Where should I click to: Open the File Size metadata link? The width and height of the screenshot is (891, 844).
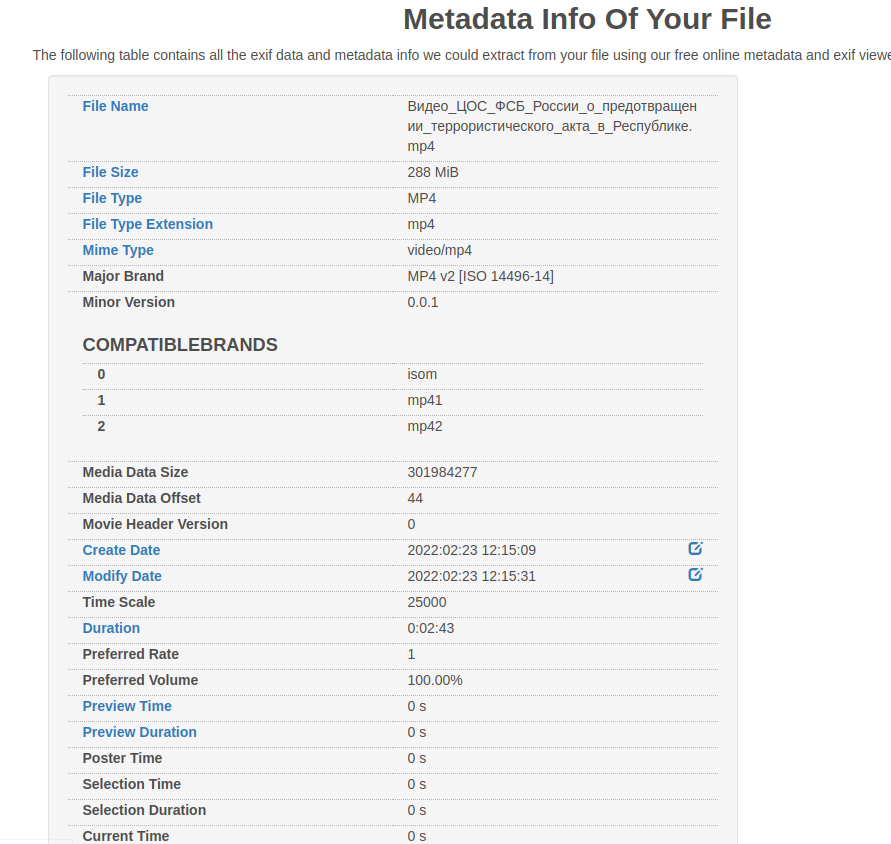(110, 172)
